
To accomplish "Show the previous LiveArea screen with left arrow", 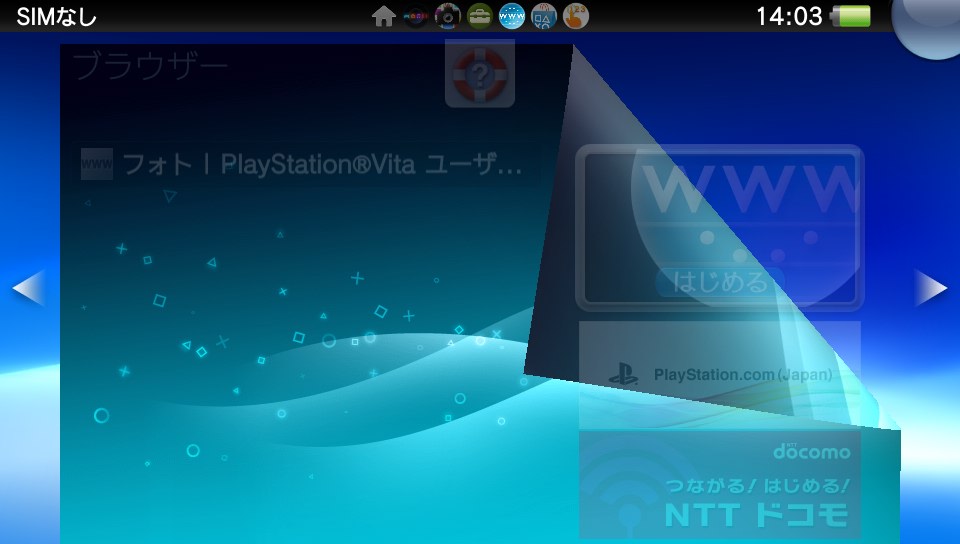I will 28,287.
